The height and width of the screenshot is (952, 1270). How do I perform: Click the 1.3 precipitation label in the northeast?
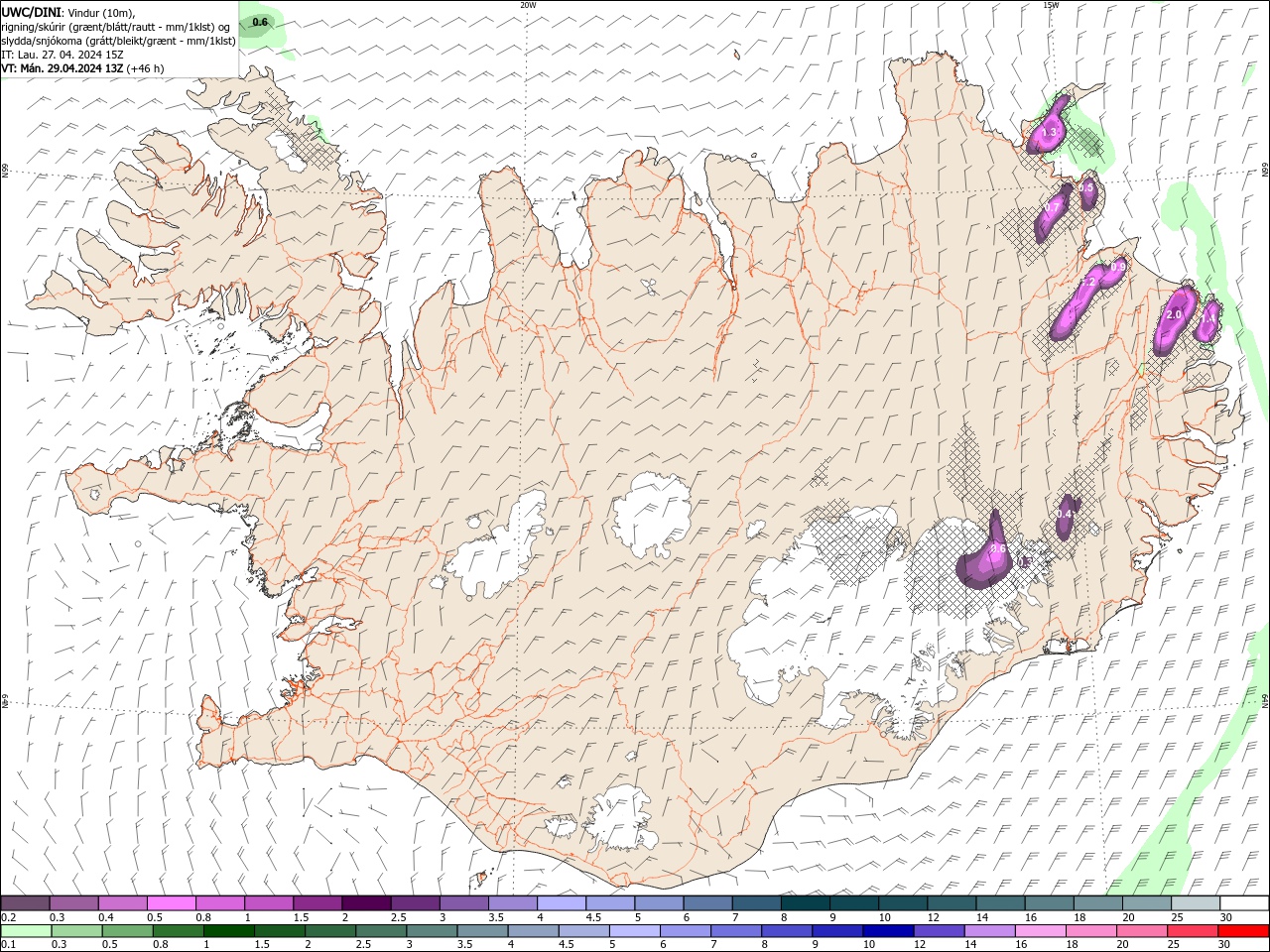click(1049, 132)
